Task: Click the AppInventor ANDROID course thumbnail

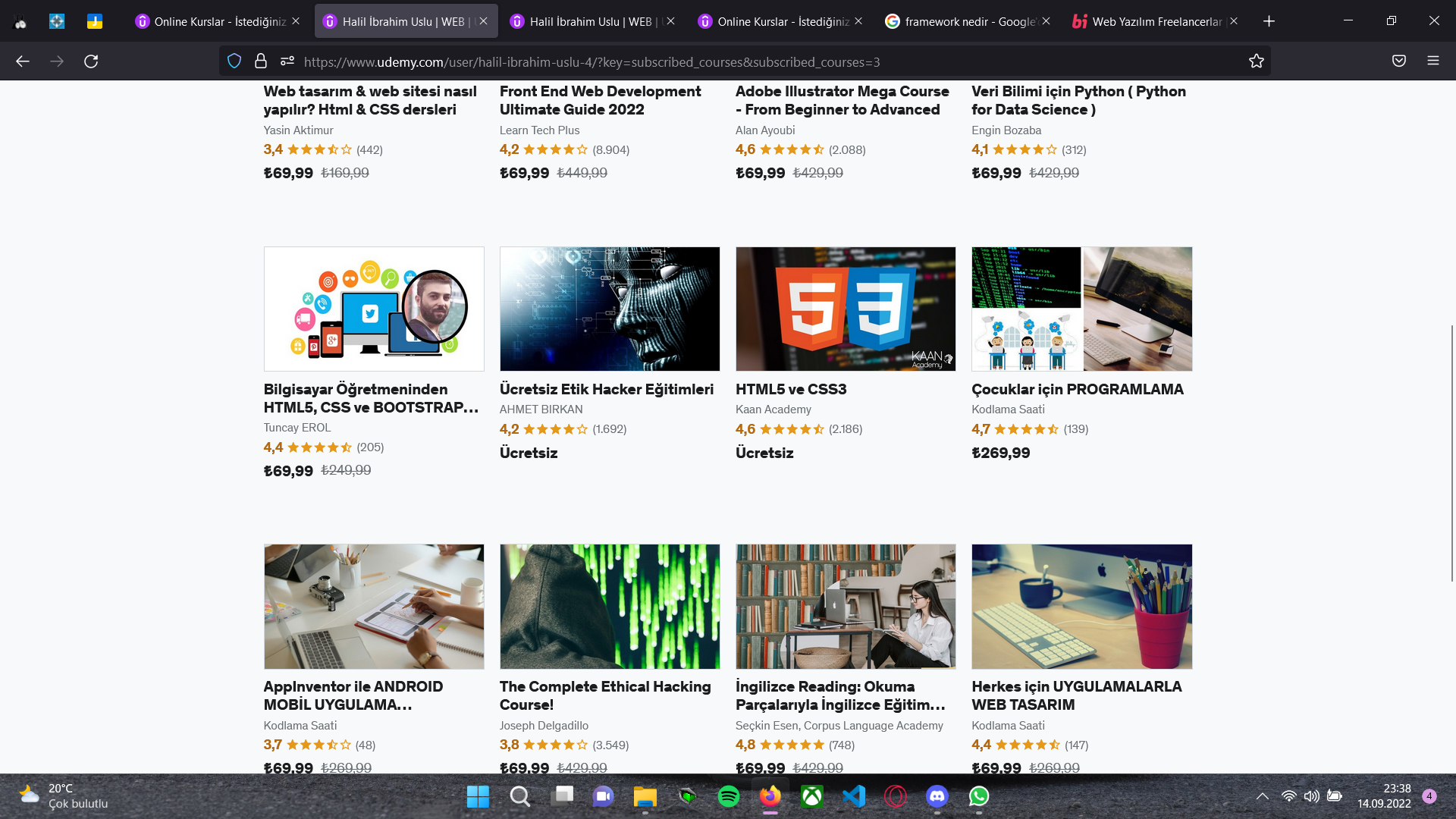Action: point(374,607)
